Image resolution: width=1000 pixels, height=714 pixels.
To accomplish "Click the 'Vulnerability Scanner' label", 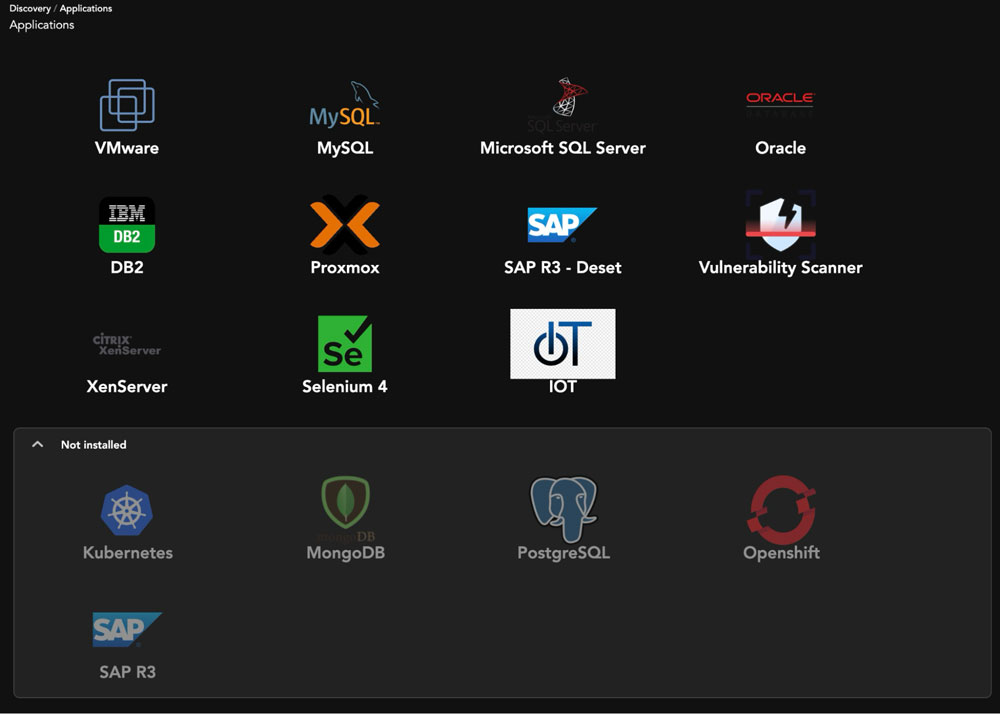I will (781, 267).
